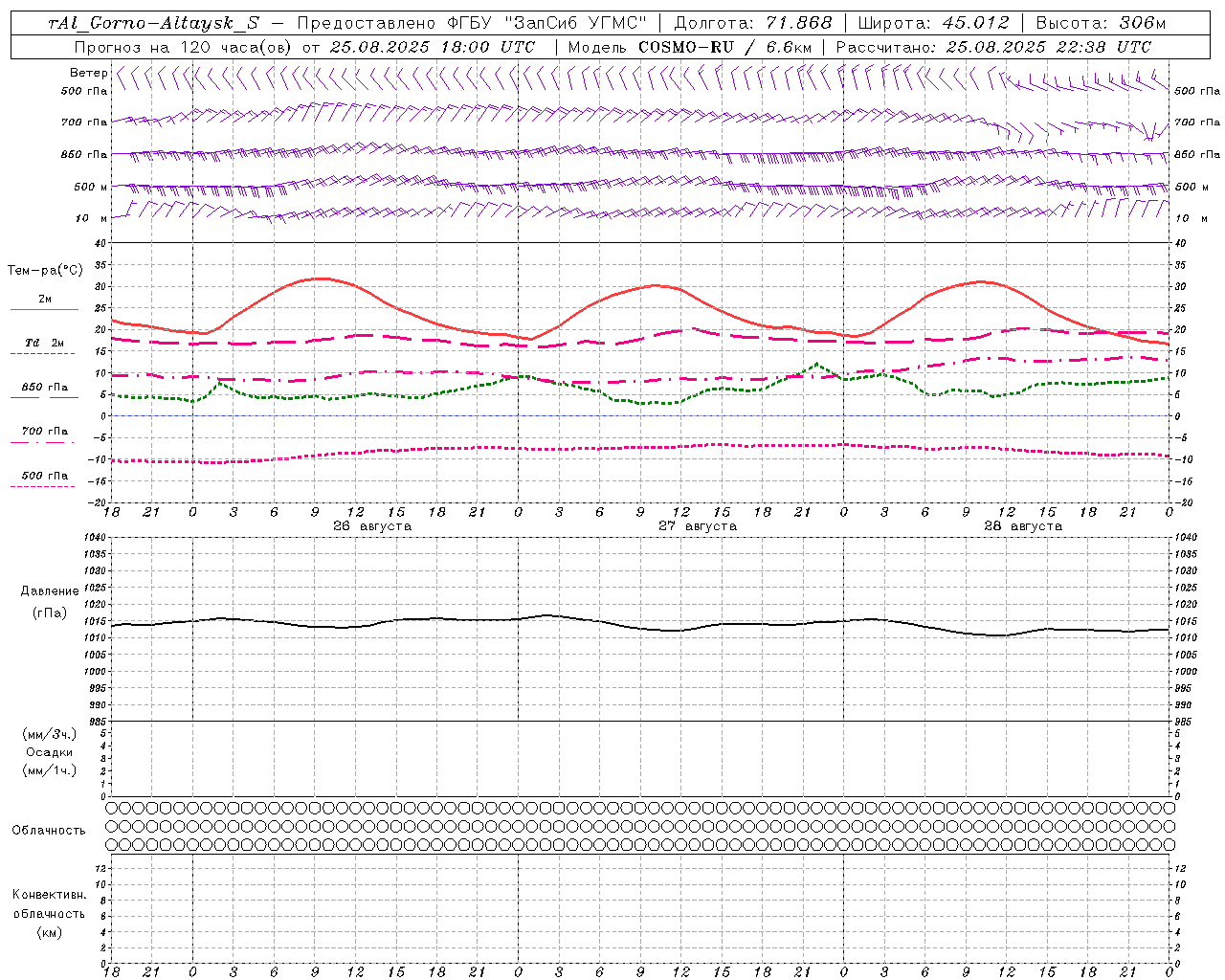This screenshot has width=1225, height=980.
Task: Click the Модель COSMO-RU / 6.6км label
Action: click(689, 47)
